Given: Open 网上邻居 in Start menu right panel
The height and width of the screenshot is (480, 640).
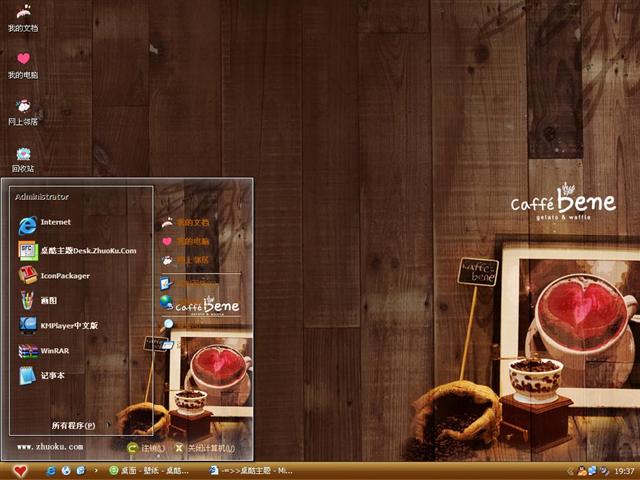Looking at the screenshot, I should click(x=186, y=260).
